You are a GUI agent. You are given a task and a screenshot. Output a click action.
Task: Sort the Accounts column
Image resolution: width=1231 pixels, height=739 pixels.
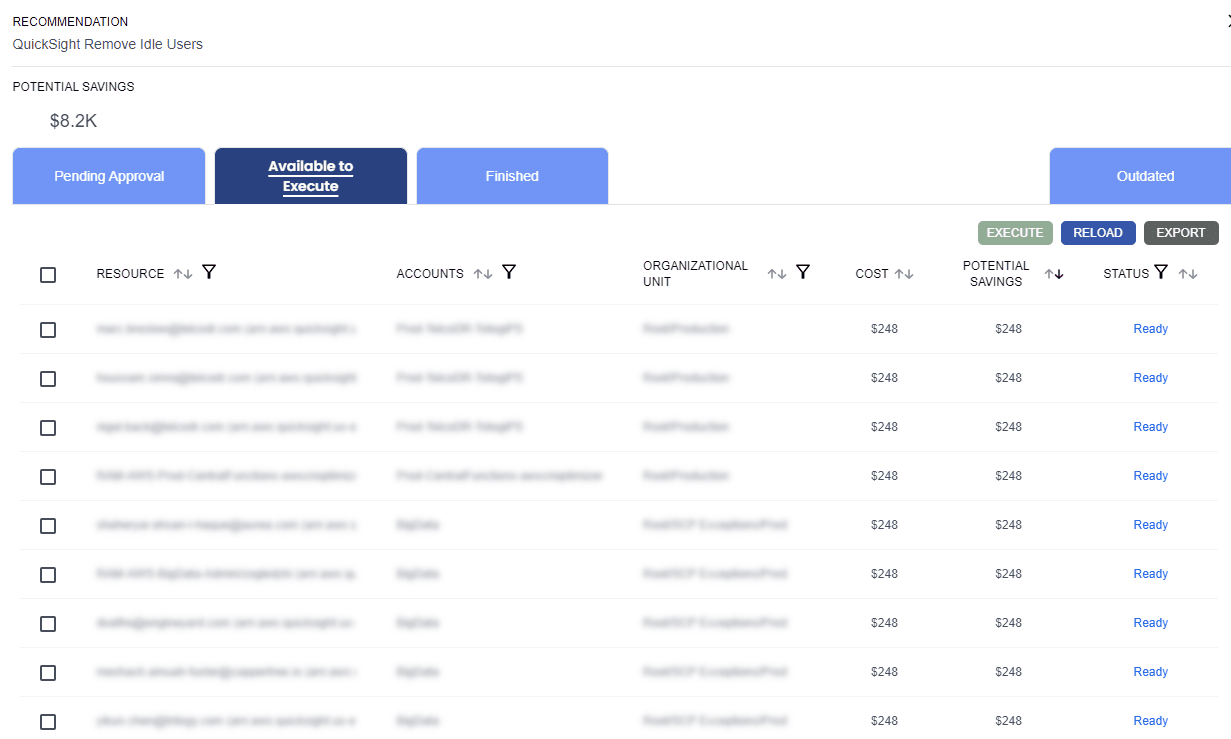tap(481, 271)
